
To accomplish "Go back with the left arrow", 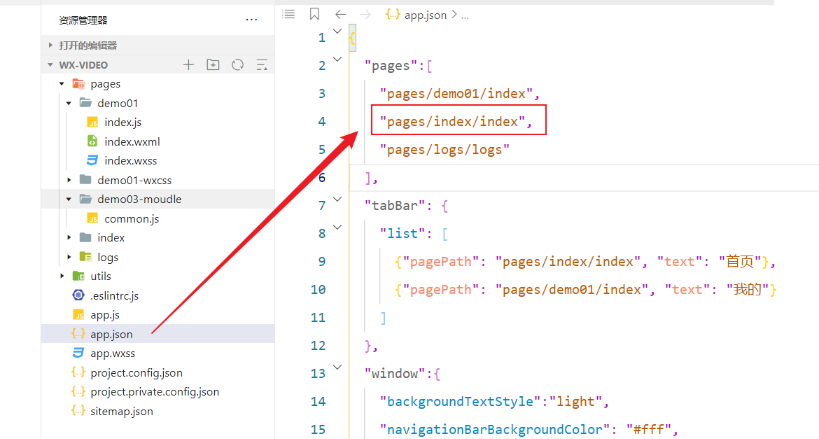I will pos(341,15).
